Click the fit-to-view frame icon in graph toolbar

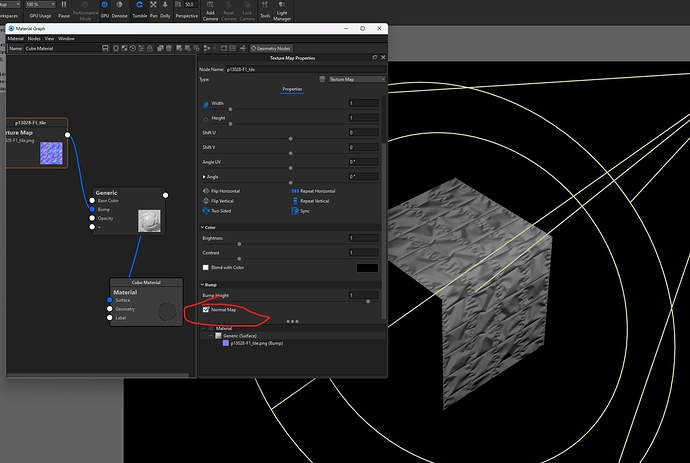point(224,48)
